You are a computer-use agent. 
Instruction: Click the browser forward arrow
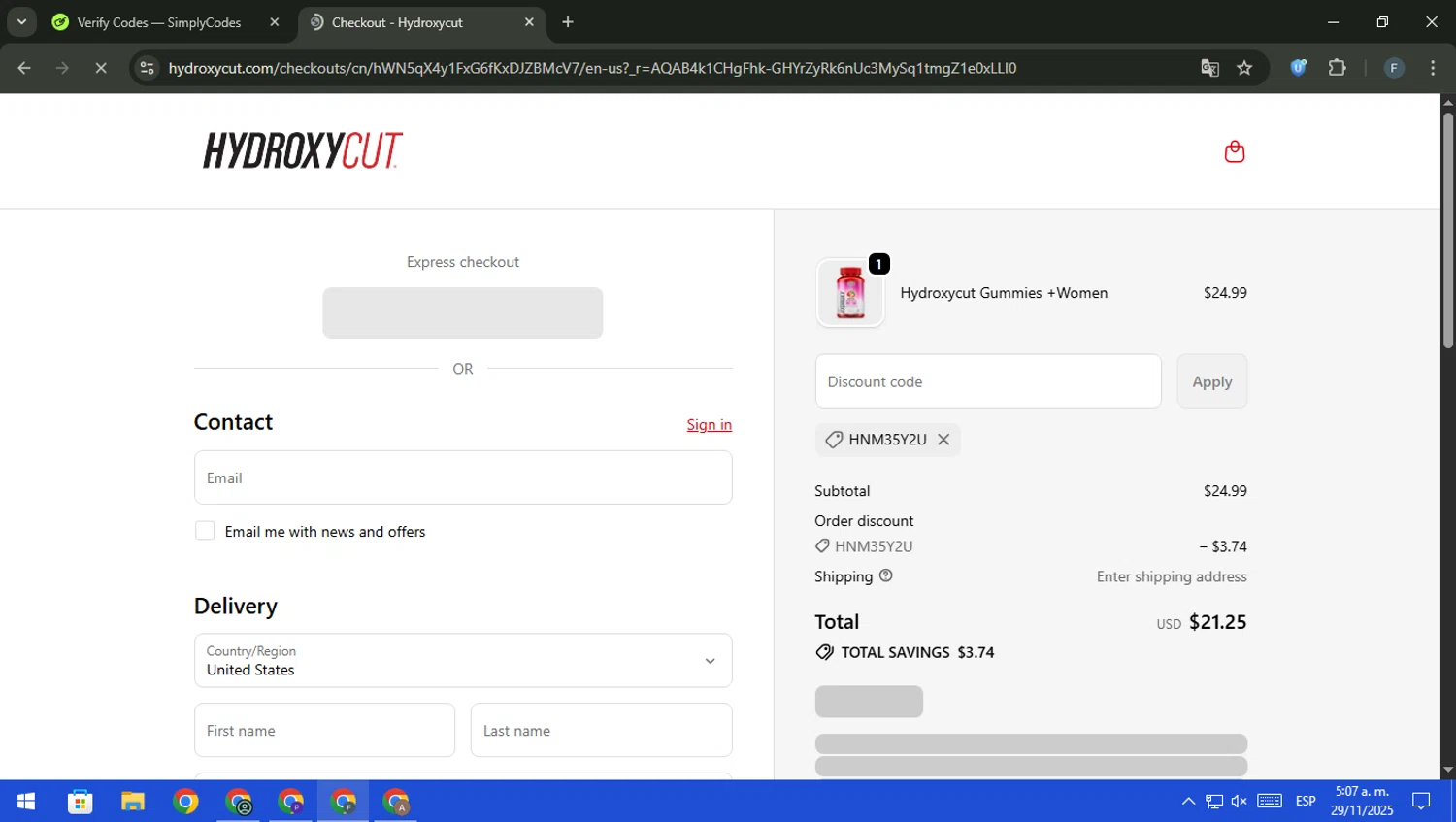(62, 68)
